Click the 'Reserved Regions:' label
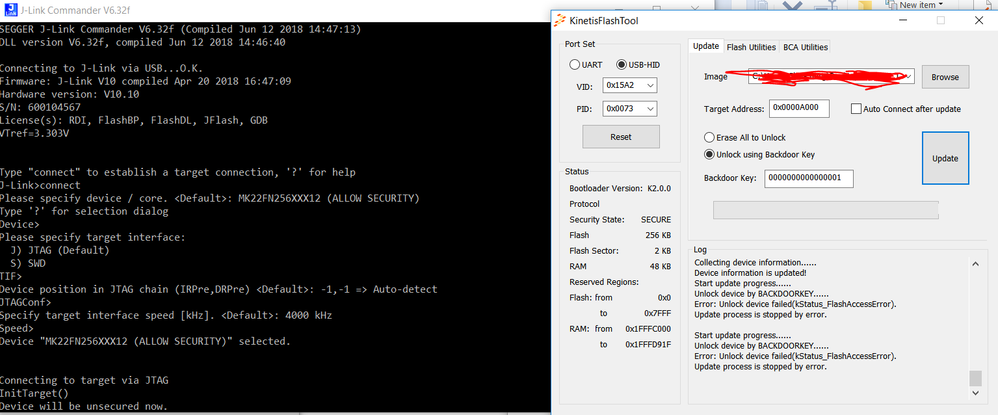 click(x=604, y=281)
